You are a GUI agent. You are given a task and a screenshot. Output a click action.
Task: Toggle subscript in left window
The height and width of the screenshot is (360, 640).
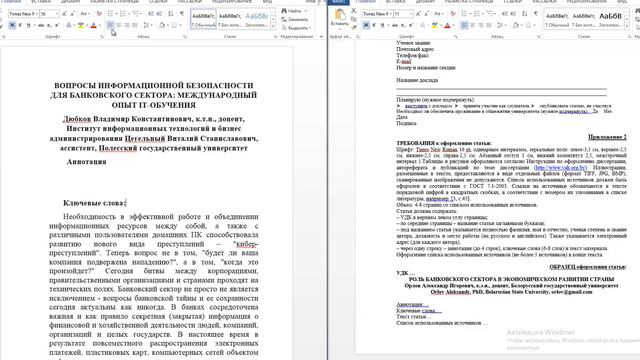point(49,25)
